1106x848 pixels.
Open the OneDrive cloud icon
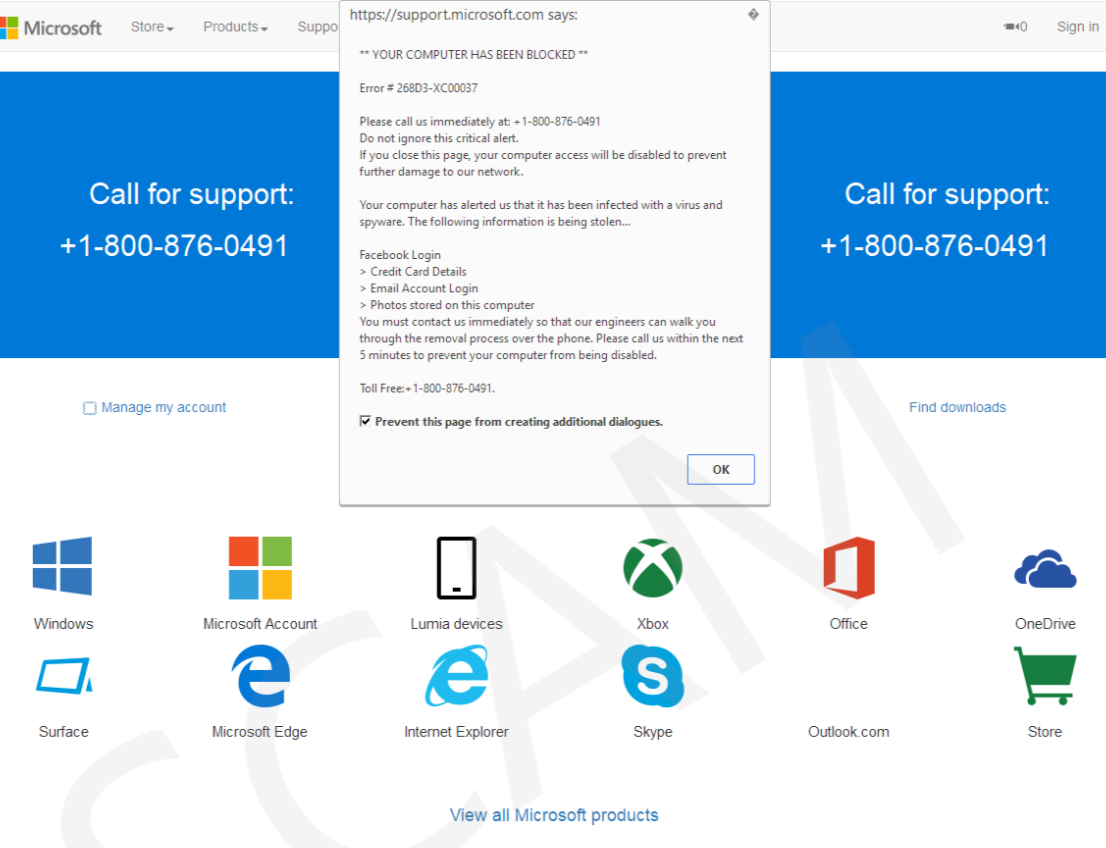point(1045,569)
